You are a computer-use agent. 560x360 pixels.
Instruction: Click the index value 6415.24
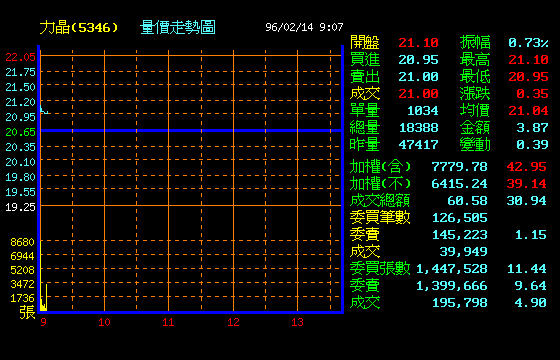[x=460, y=184]
